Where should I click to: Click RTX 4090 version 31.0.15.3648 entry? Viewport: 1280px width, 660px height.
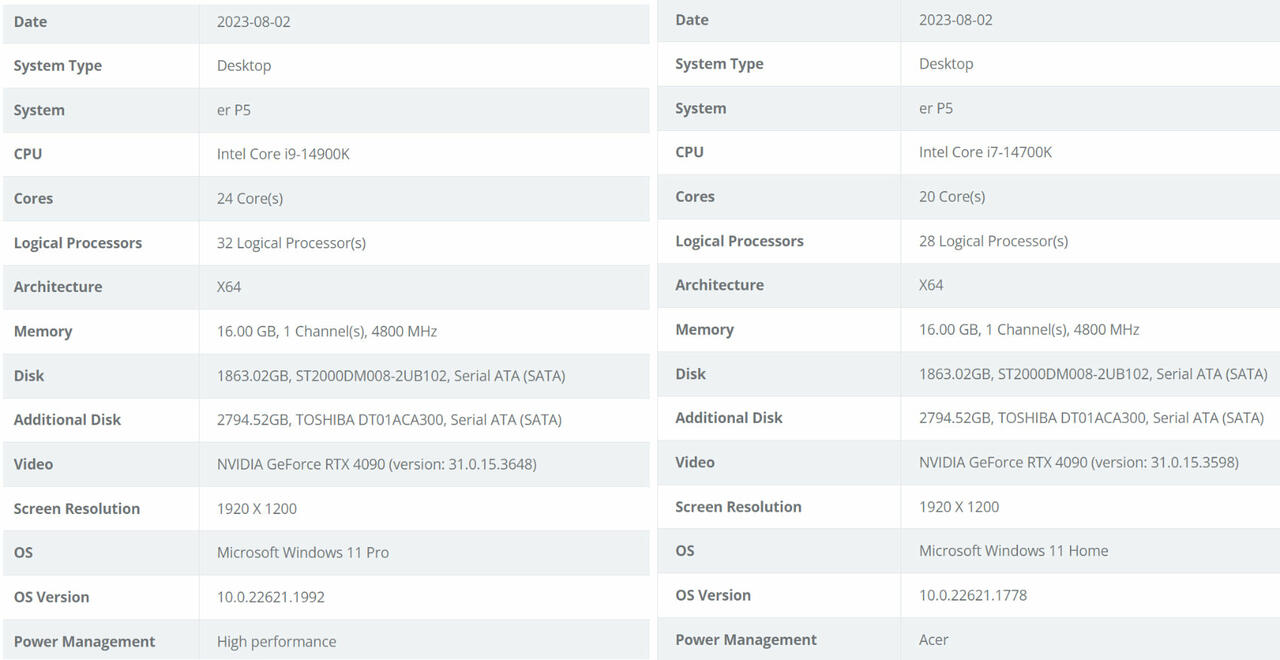(x=377, y=464)
